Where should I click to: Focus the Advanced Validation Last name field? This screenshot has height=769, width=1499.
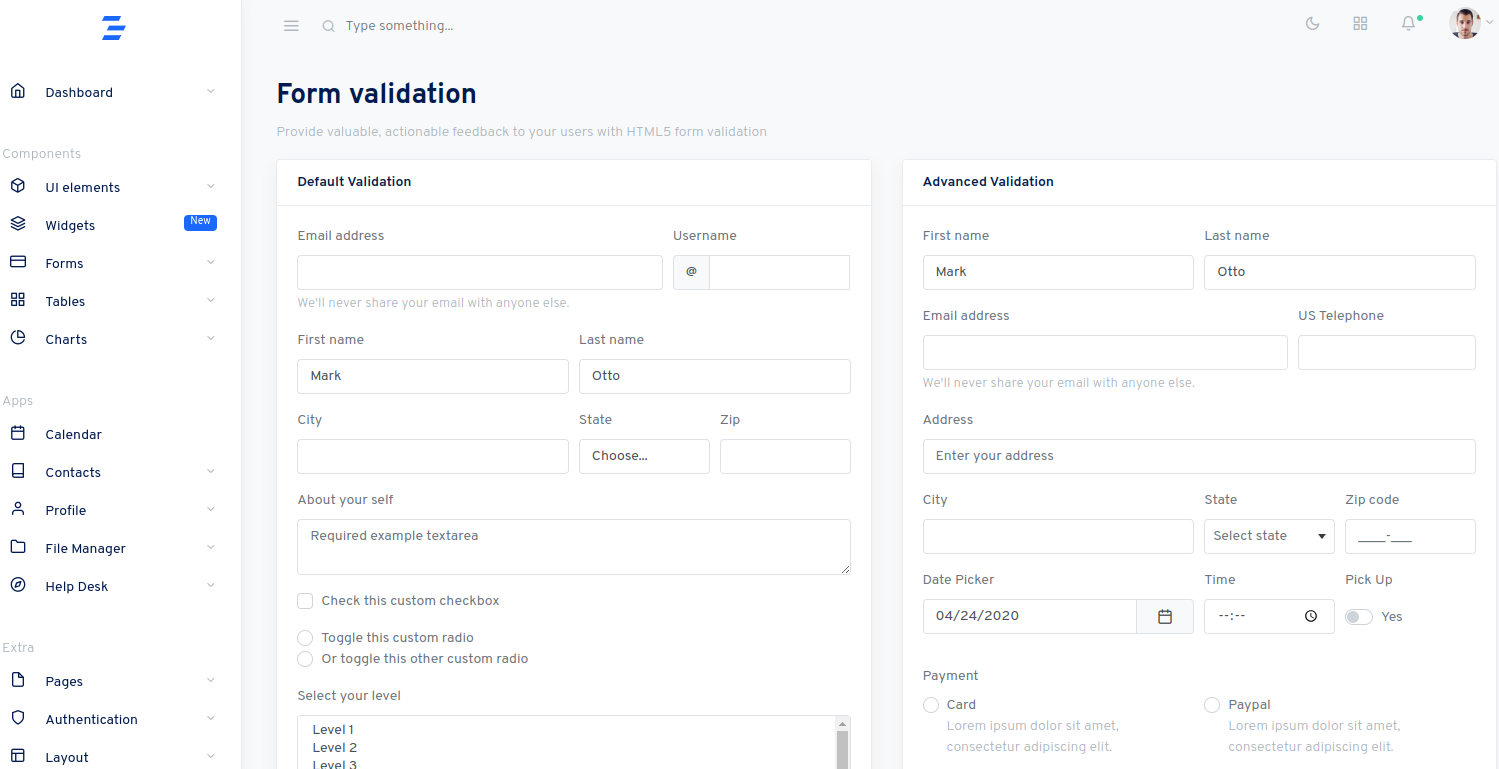1340,272
